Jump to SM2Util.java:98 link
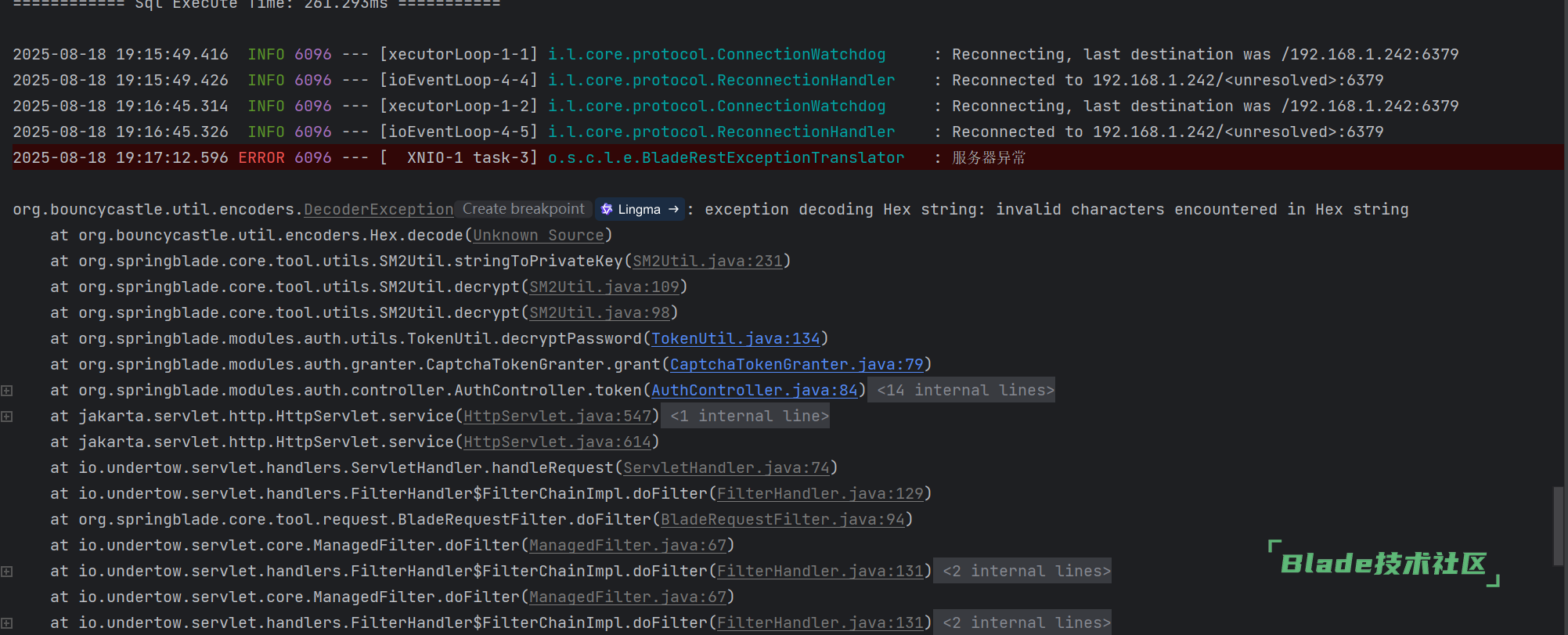 pos(600,312)
